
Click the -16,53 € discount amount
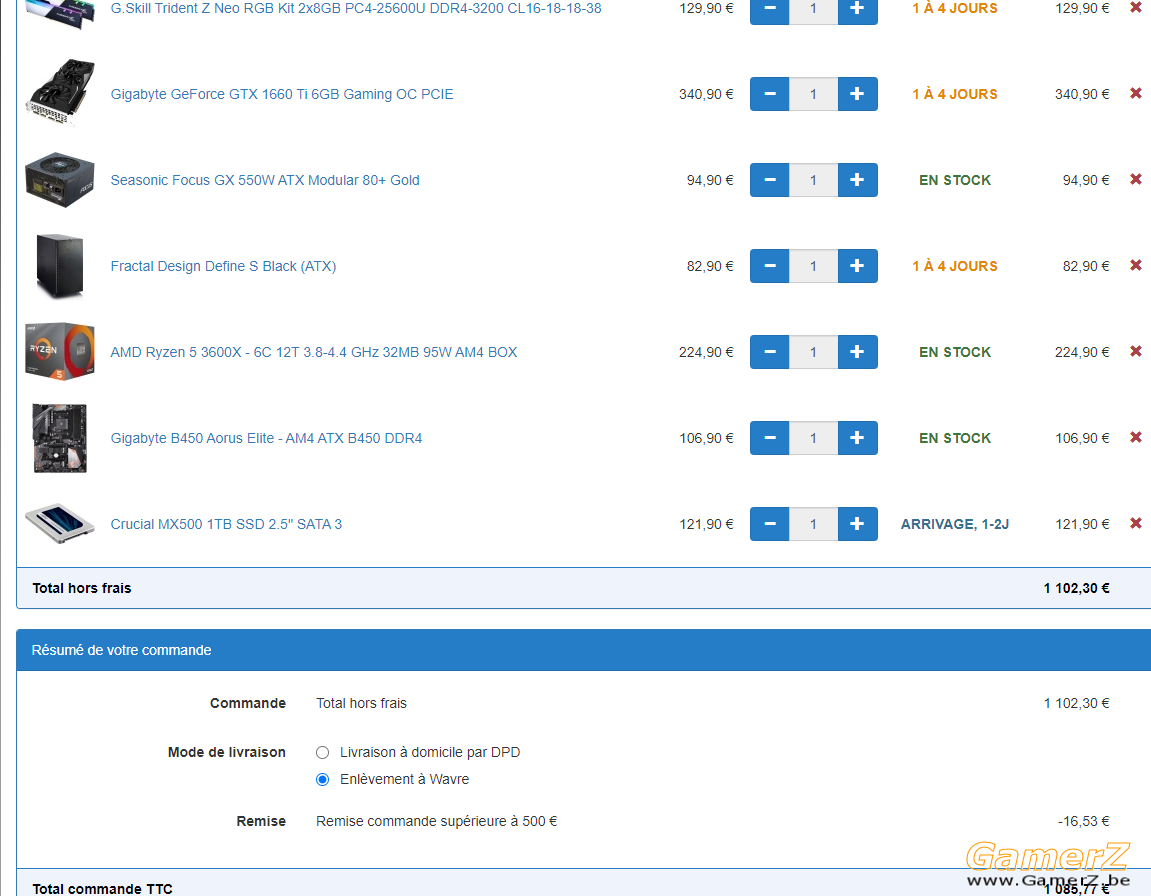click(1083, 821)
